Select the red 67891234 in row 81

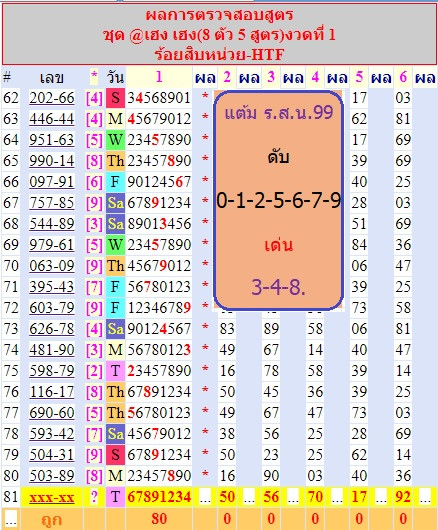coord(159,497)
